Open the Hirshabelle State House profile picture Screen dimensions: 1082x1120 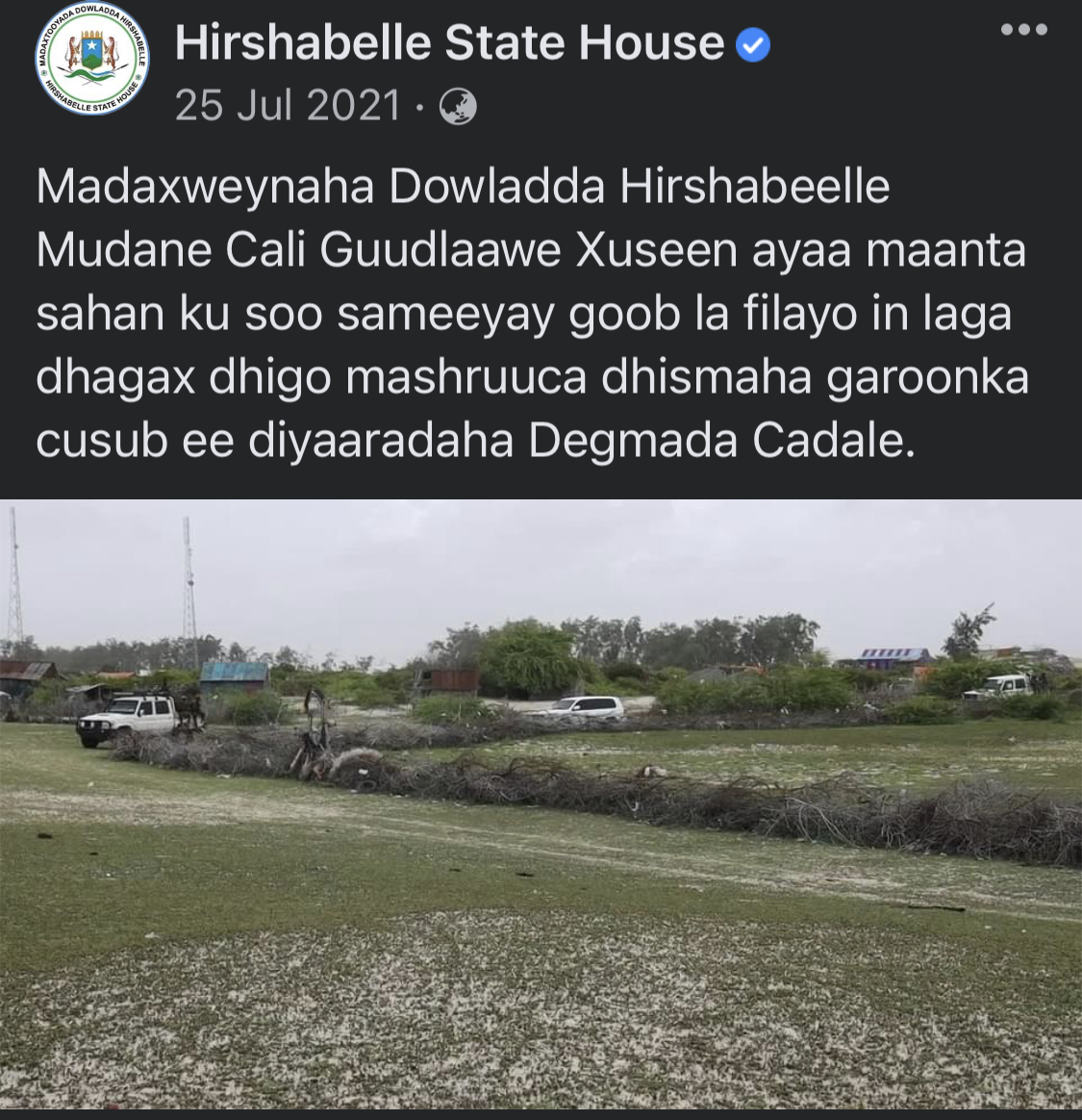coord(92,59)
